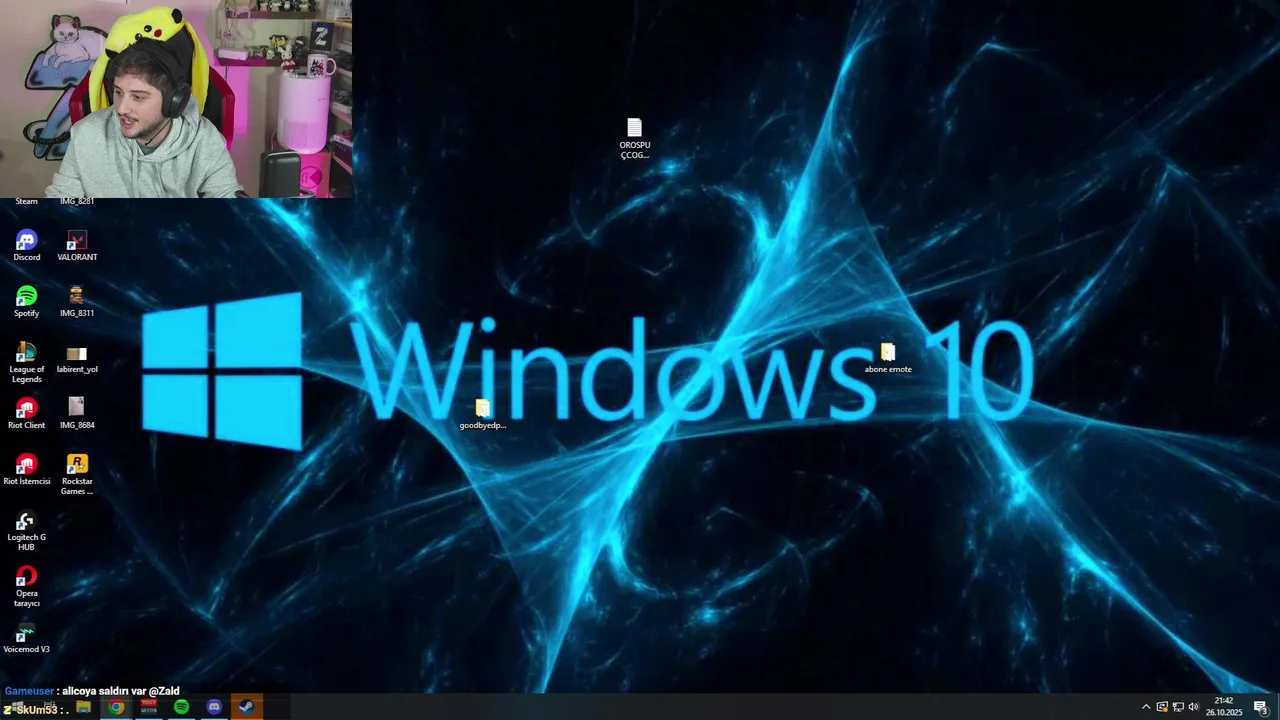Select the abone emote folder

click(888, 357)
